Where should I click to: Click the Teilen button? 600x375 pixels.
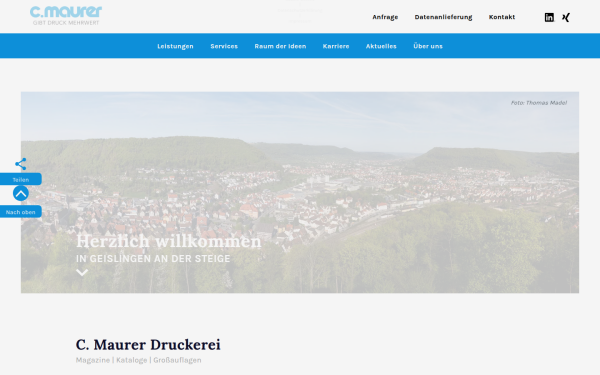(x=21, y=179)
